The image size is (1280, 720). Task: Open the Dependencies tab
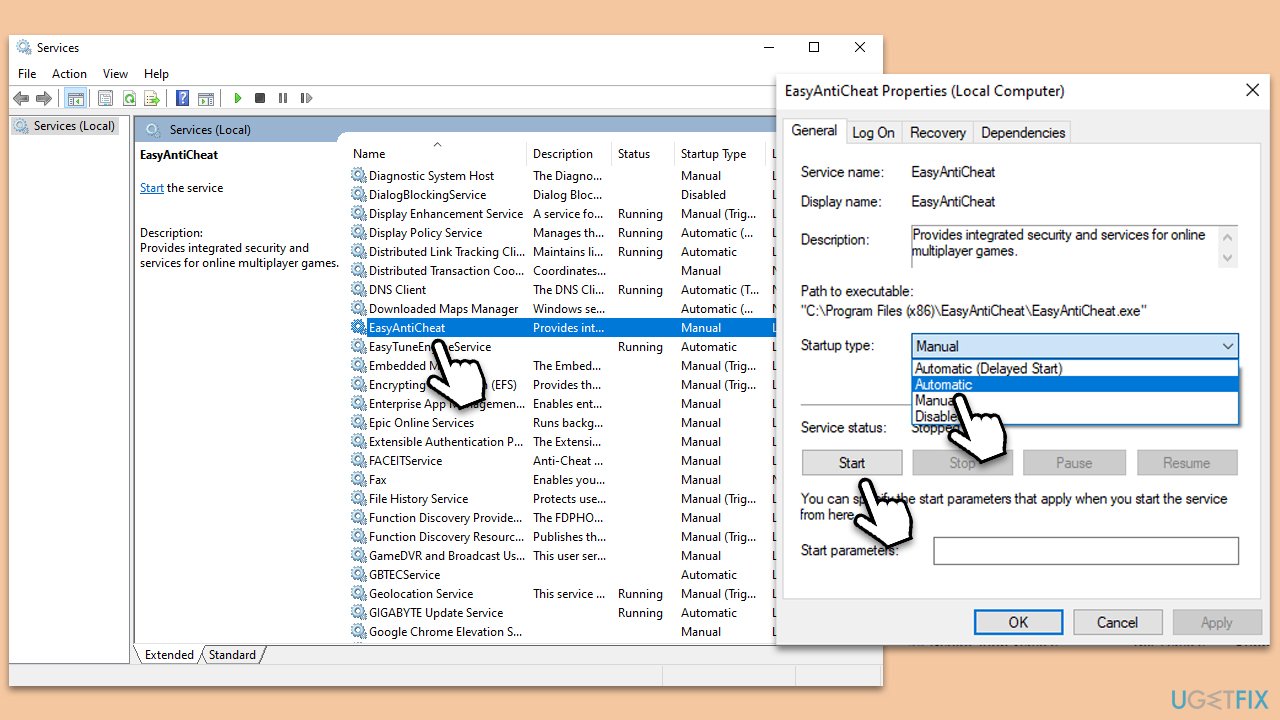(x=1022, y=131)
